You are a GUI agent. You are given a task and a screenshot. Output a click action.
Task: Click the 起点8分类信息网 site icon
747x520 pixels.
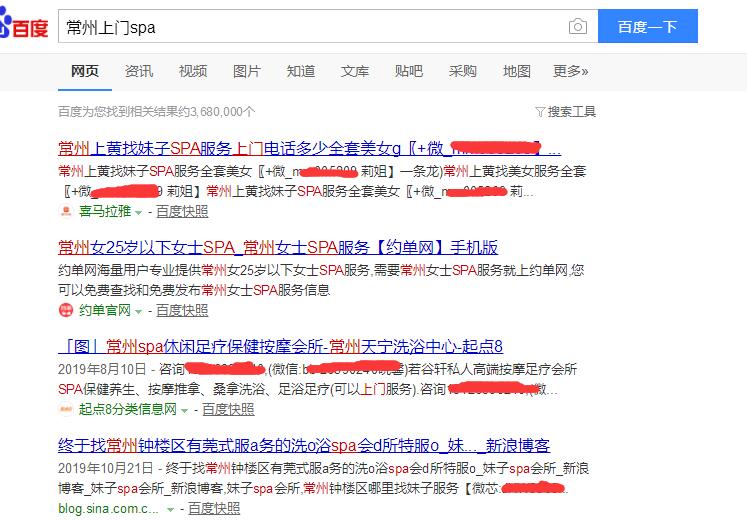[x=66, y=409]
